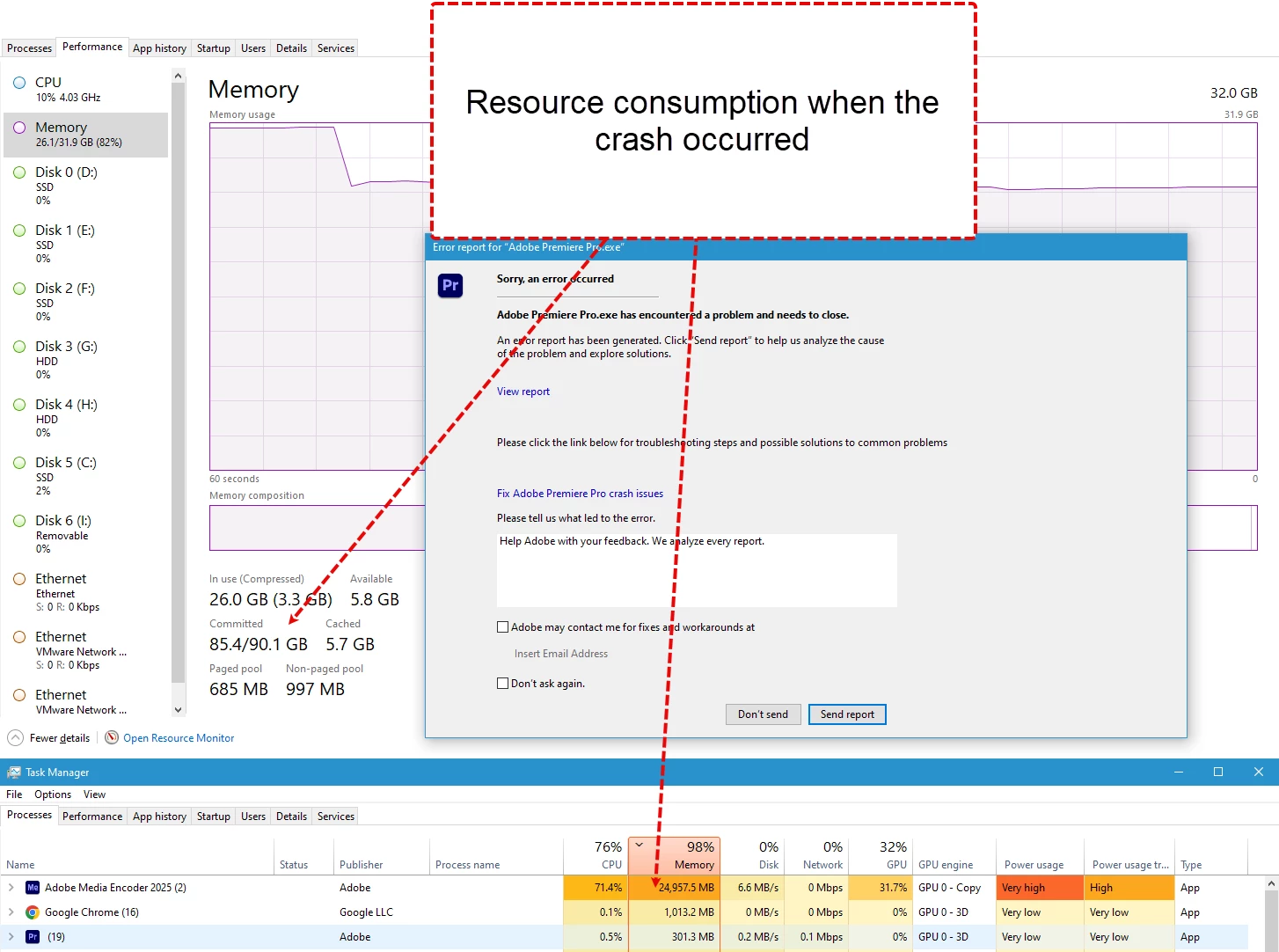Screen dimensions: 1279x952
Task: Open Users tab in upper window
Action: [x=253, y=48]
